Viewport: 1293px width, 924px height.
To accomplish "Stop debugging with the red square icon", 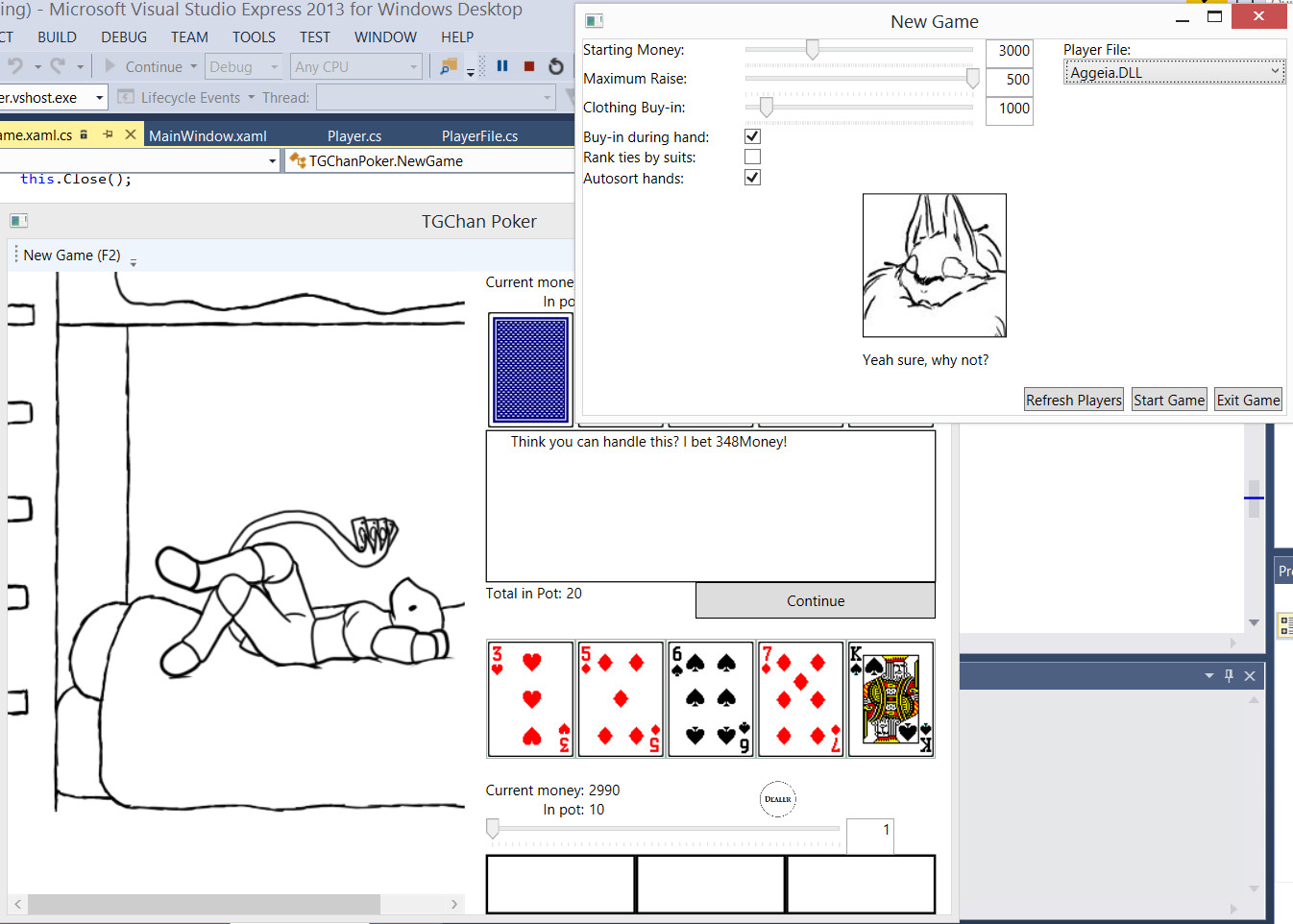I will 529,66.
